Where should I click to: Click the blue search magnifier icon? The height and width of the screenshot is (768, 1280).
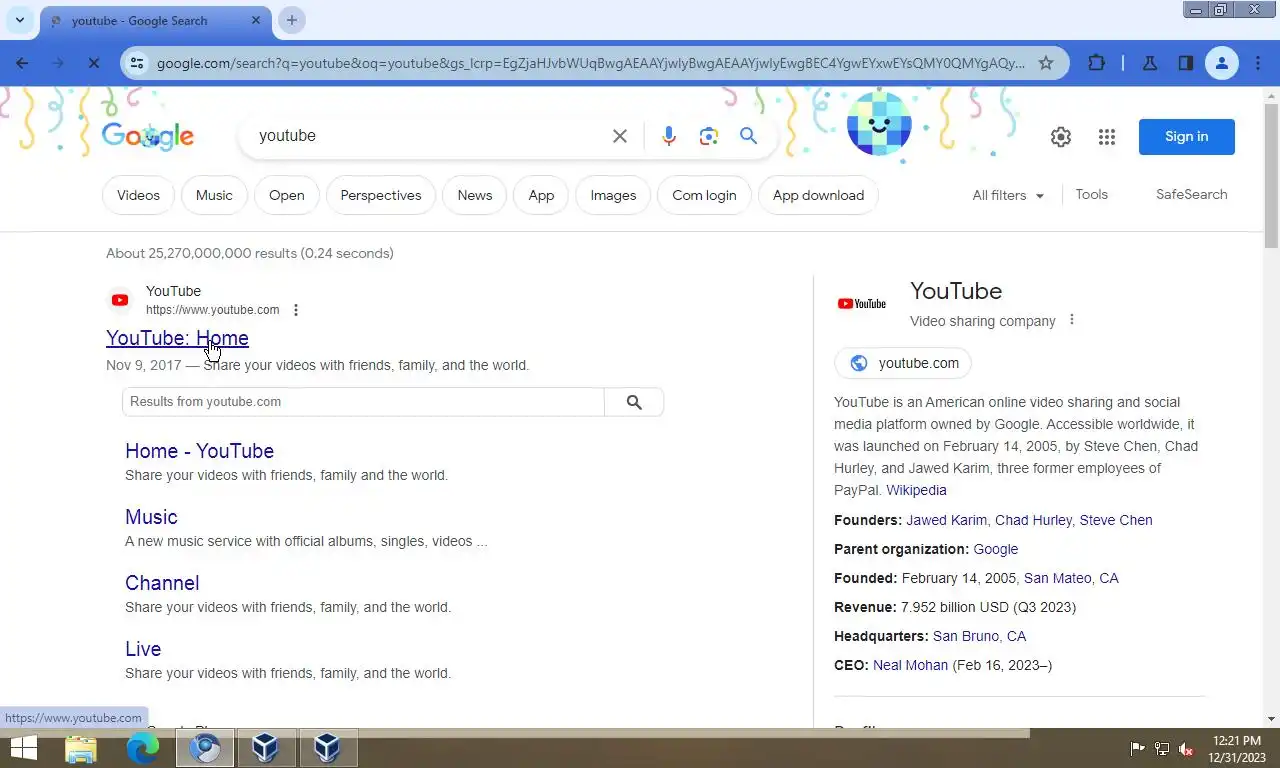(748, 136)
